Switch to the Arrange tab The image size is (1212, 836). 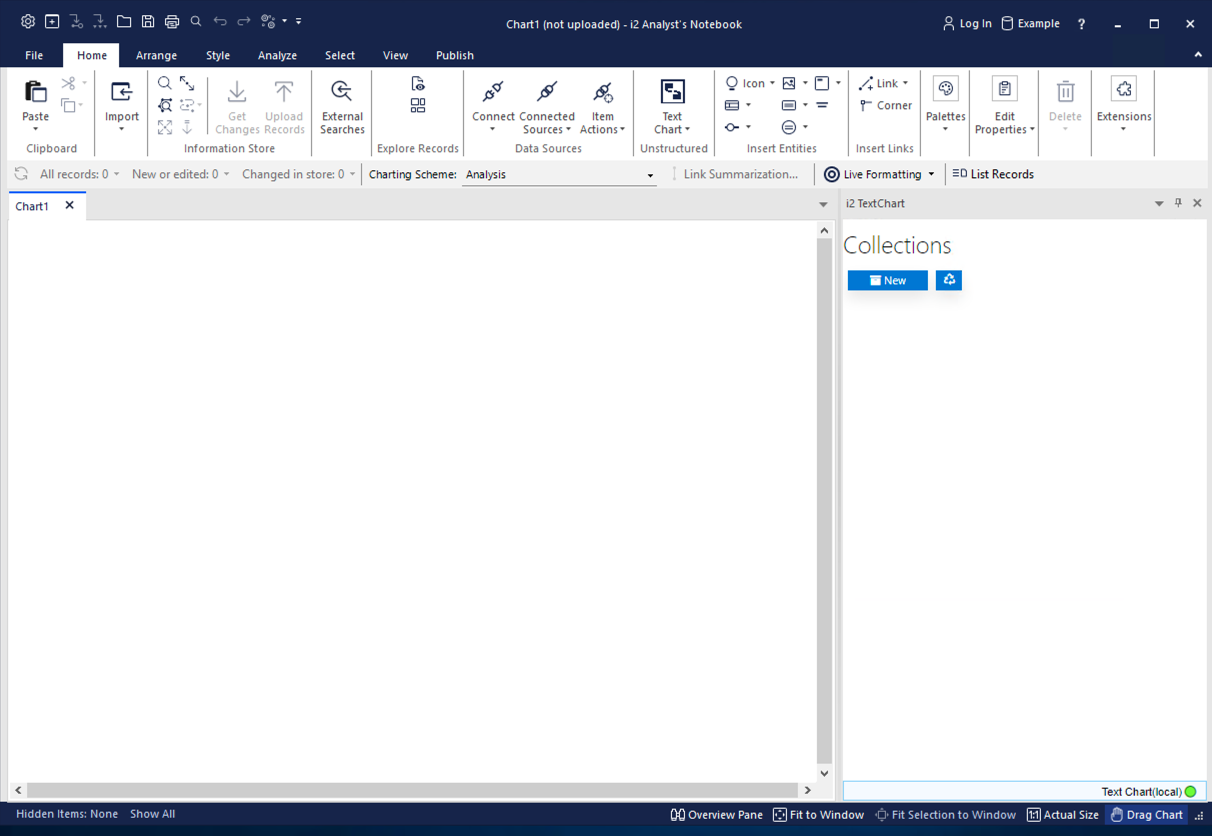point(156,56)
